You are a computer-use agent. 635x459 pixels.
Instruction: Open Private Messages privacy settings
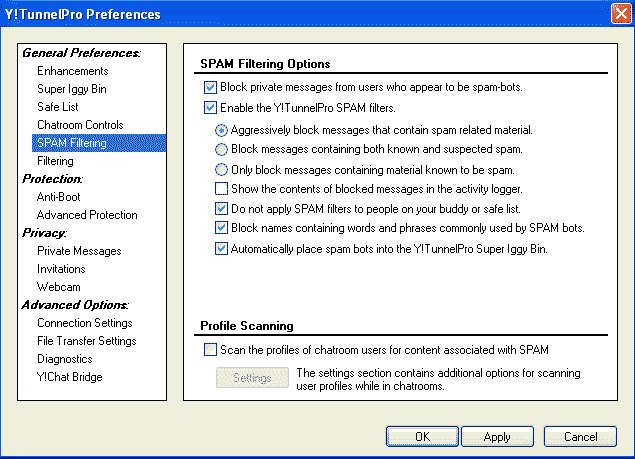click(x=79, y=251)
